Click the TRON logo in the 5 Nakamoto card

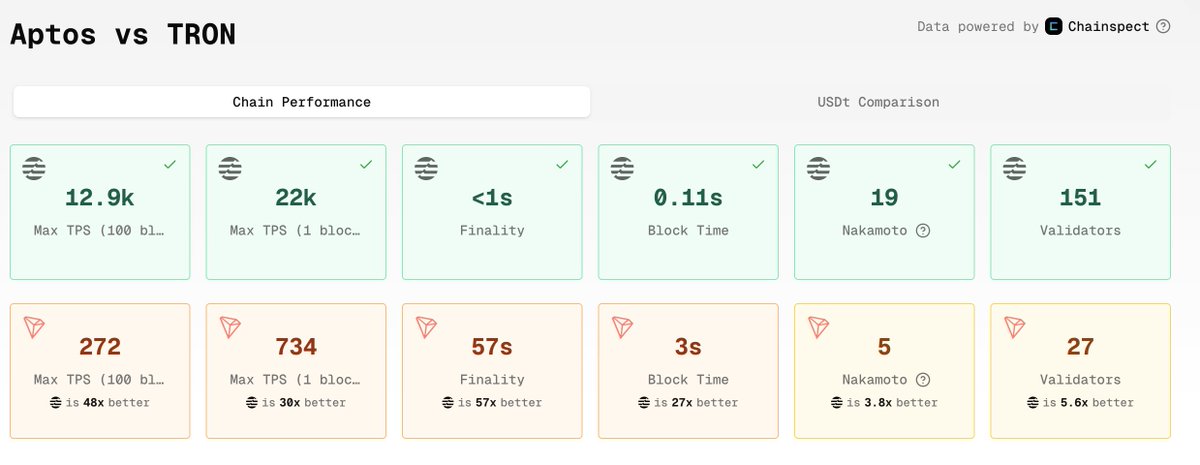coord(819,327)
